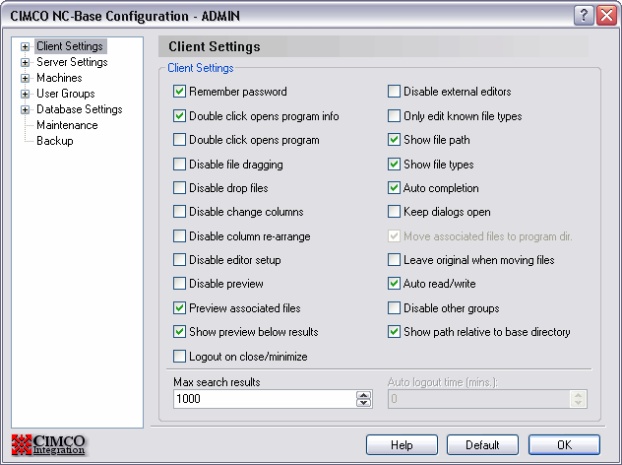
Task: Click the CIMCO Integration logo
Action: (48, 444)
